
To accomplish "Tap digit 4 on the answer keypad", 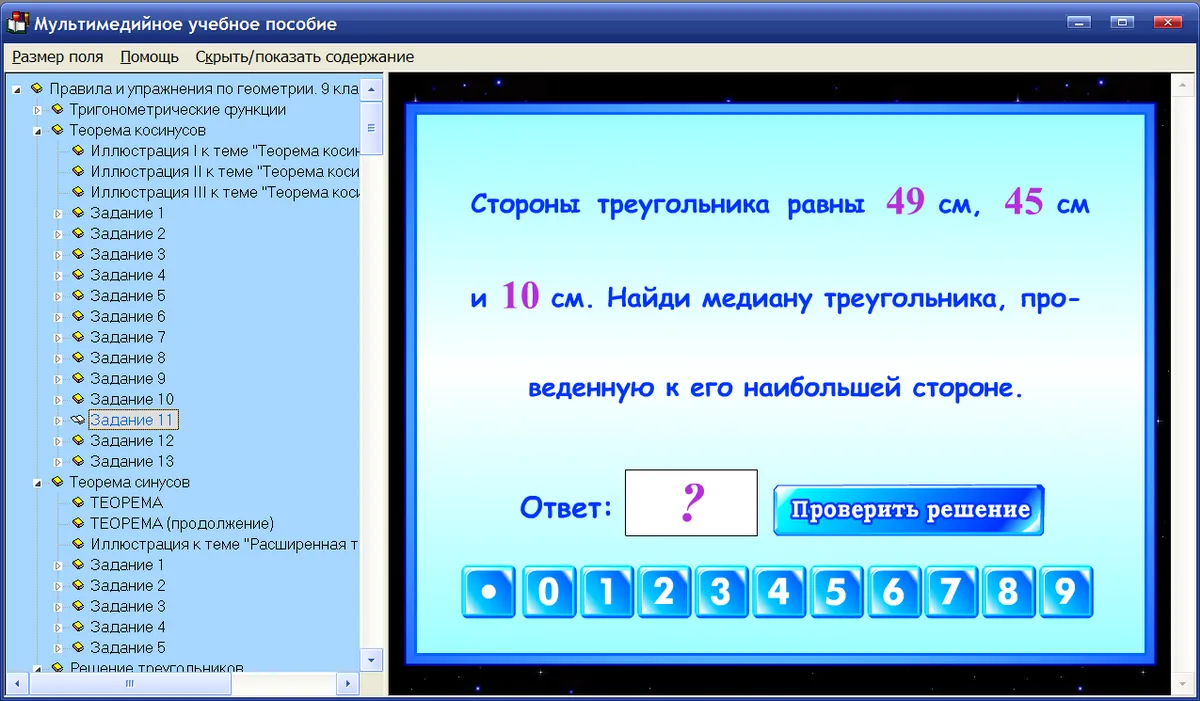I will click(x=778, y=592).
